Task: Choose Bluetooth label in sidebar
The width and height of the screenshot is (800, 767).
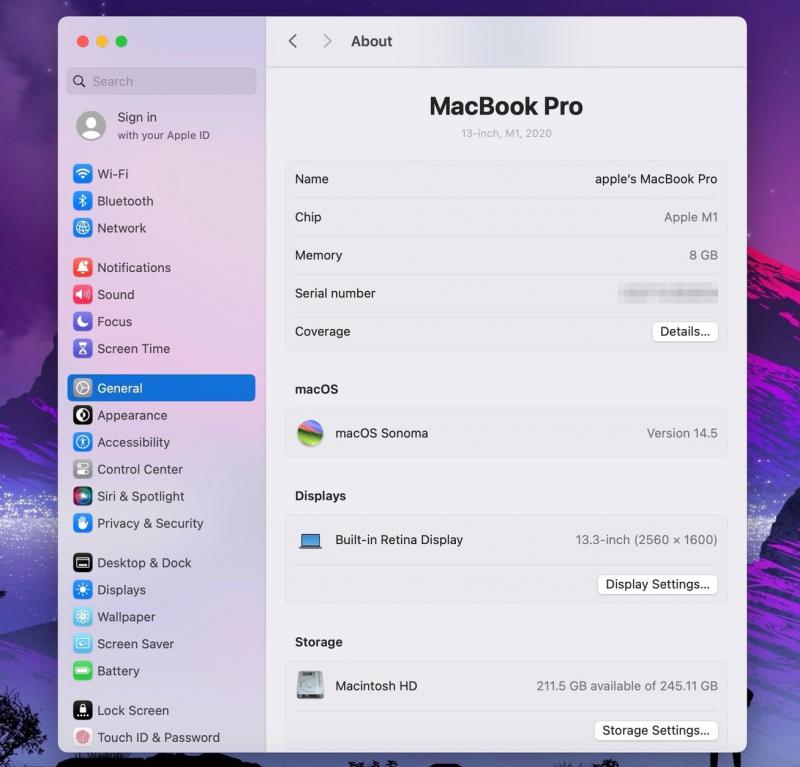Action: tap(125, 201)
